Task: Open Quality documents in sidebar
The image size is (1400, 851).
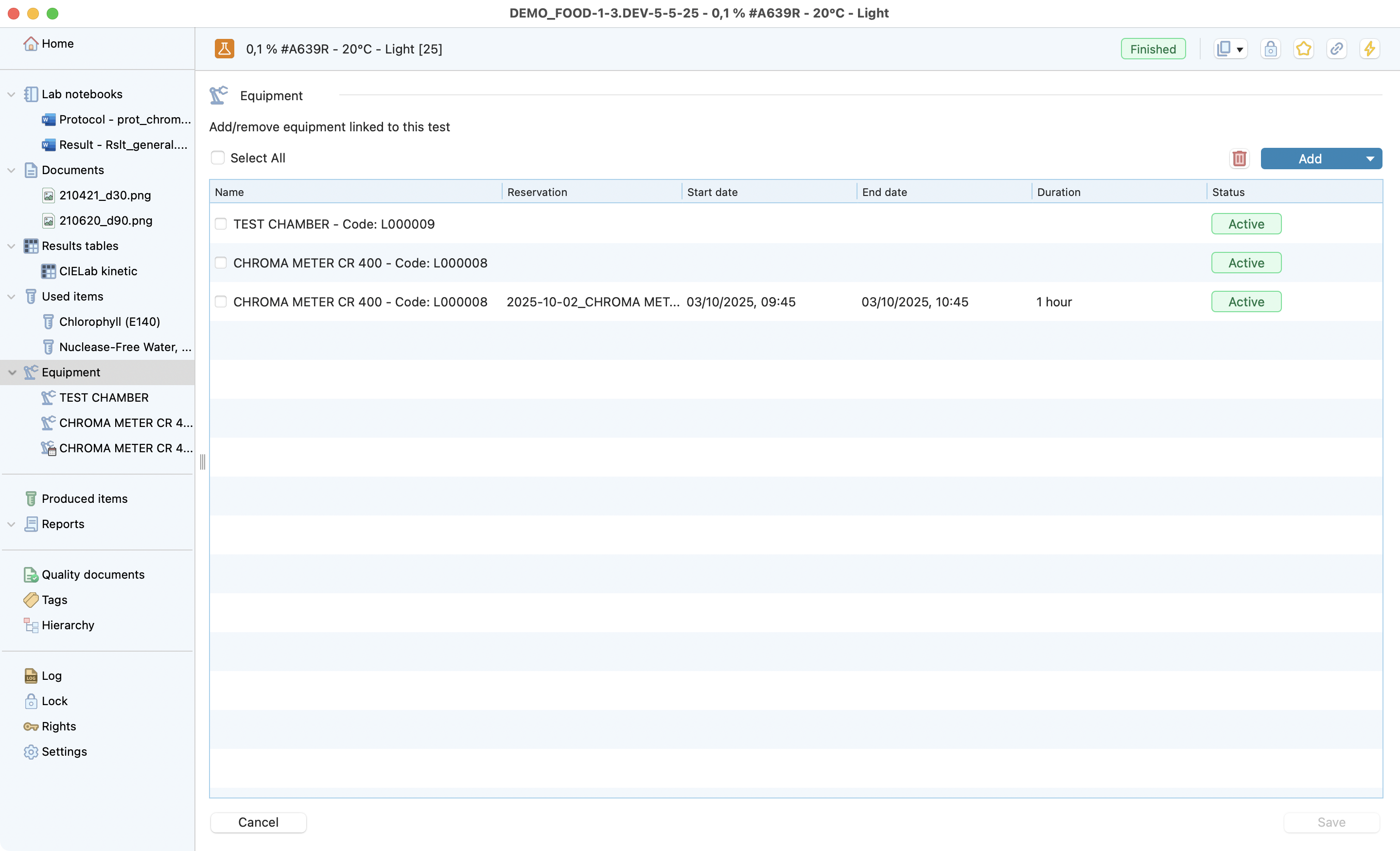Action: pos(93,574)
